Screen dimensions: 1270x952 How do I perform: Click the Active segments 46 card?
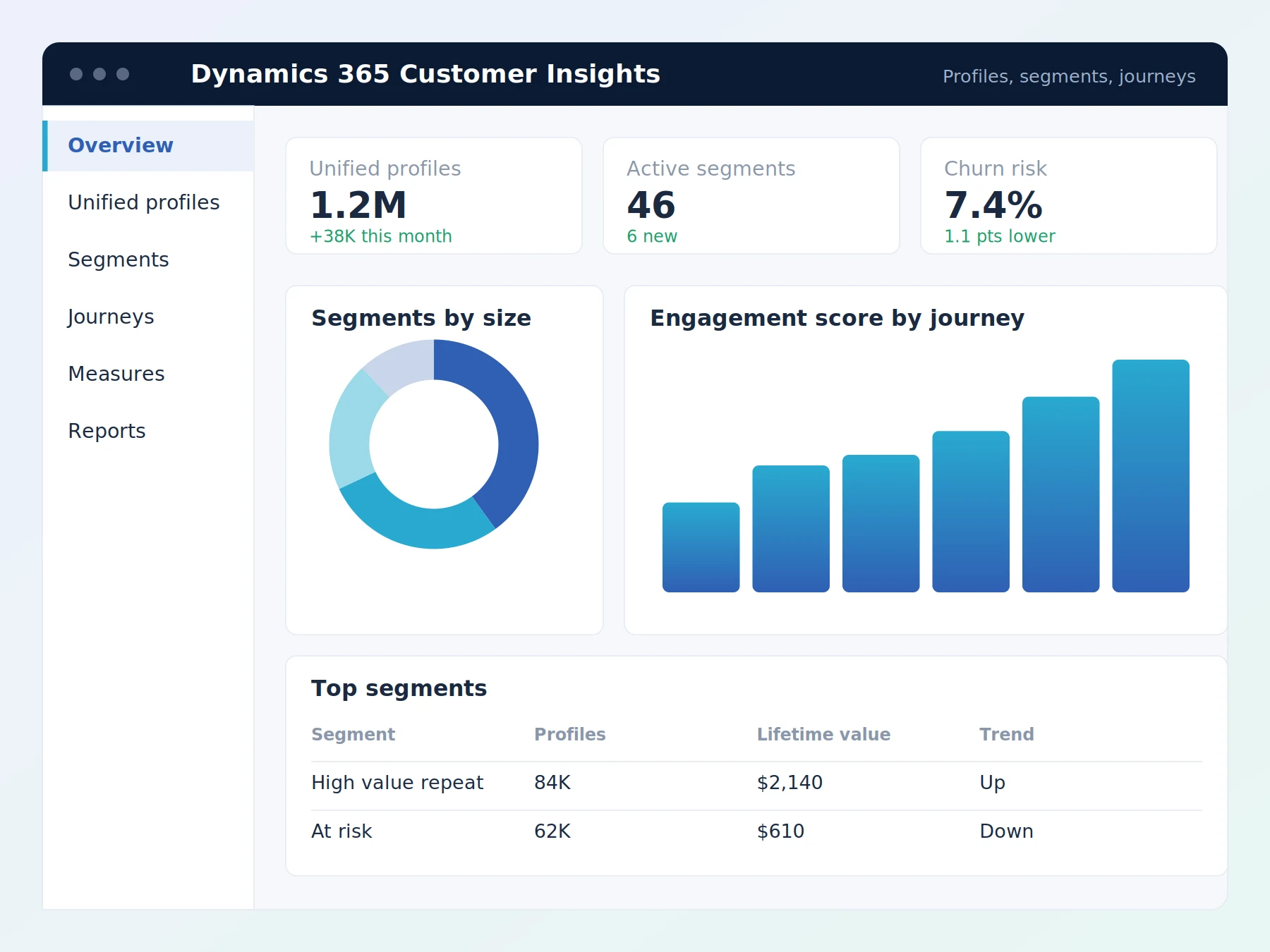(x=751, y=195)
